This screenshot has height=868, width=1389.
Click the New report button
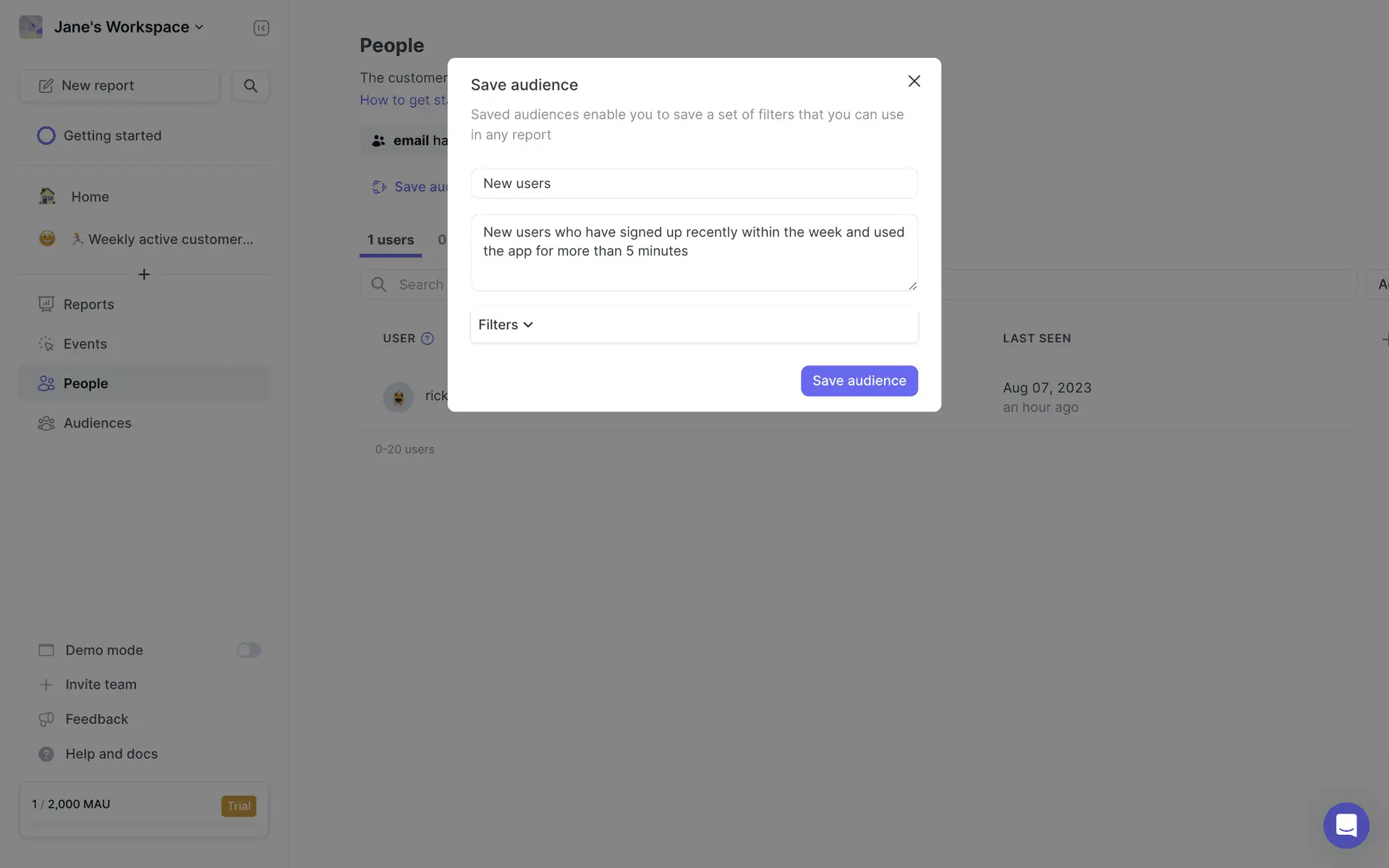(x=119, y=86)
